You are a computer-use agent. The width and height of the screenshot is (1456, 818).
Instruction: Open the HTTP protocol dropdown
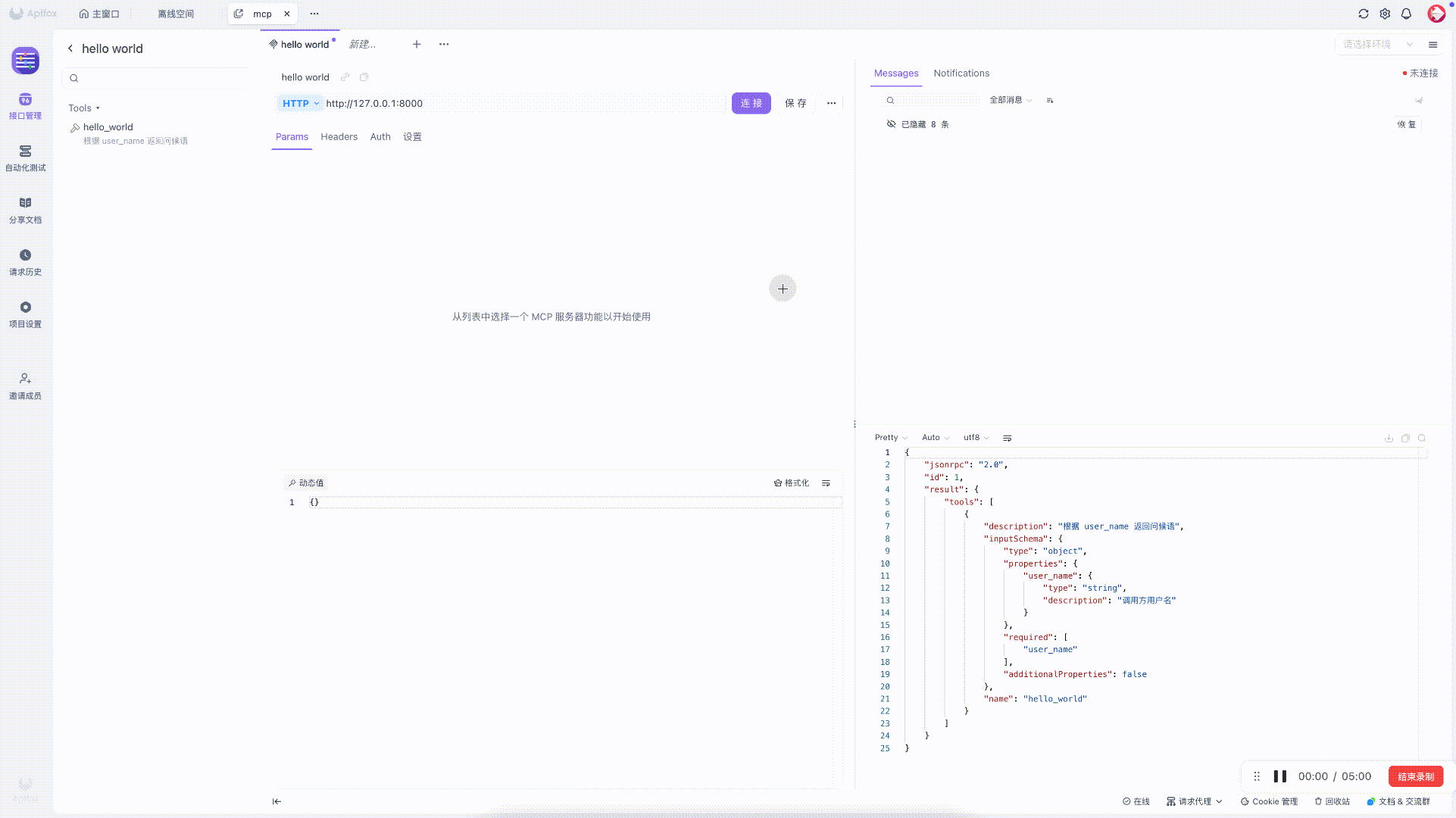(300, 103)
